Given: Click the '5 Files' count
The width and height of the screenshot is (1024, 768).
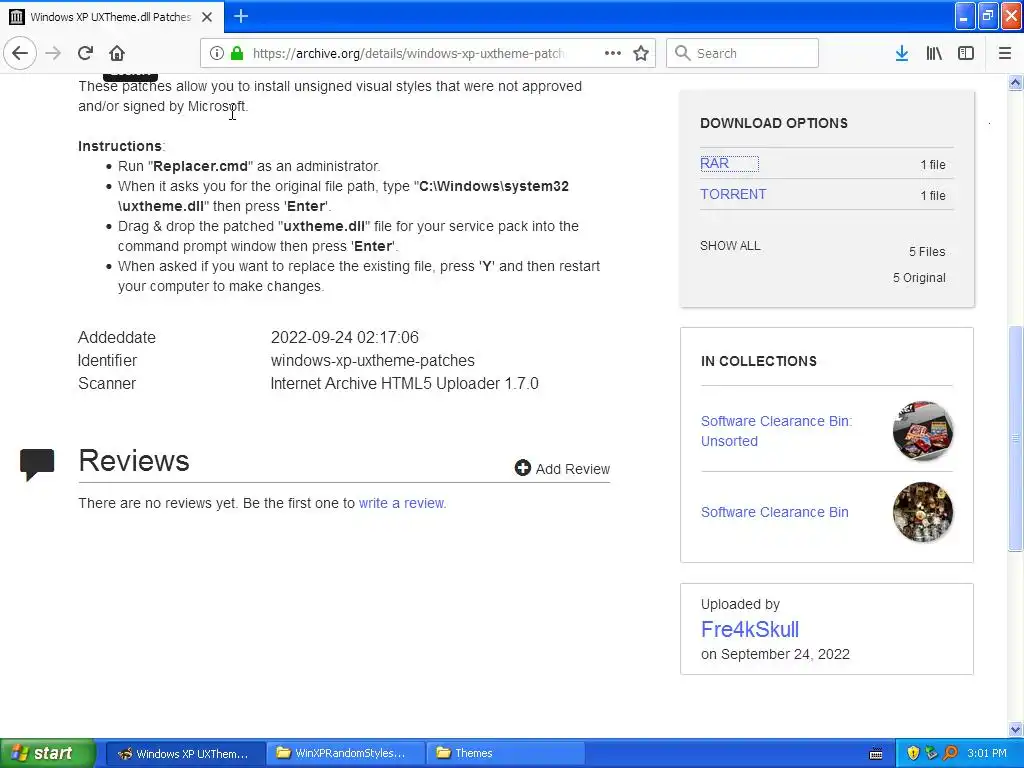Looking at the screenshot, I should pos(927,251).
